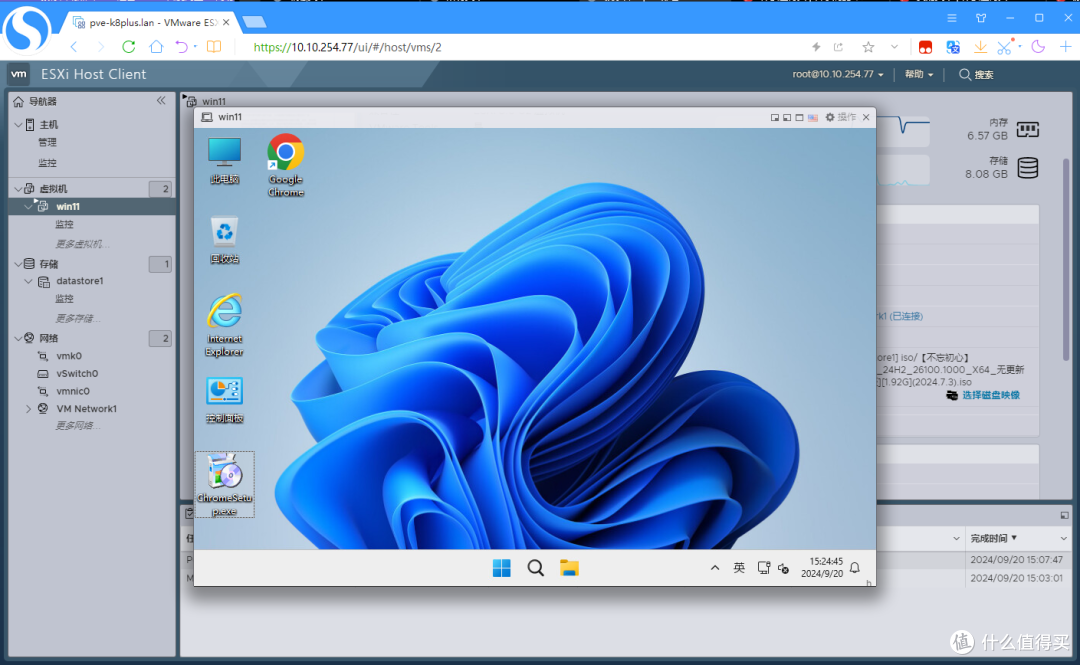This screenshot has height=665, width=1080.
Task: Open 更多存储... link
Action: pos(78,318)
